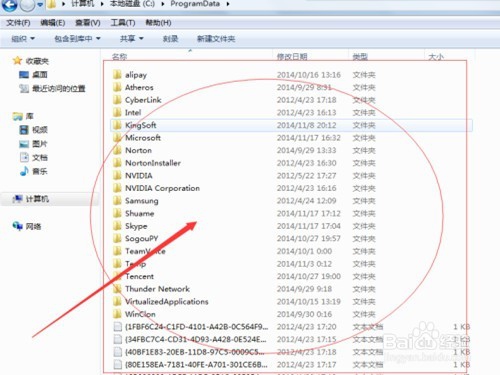Viewport: 500px width, 375px height.
Task: Select the 网络 icon in sidebar
Action: [18, 226]
